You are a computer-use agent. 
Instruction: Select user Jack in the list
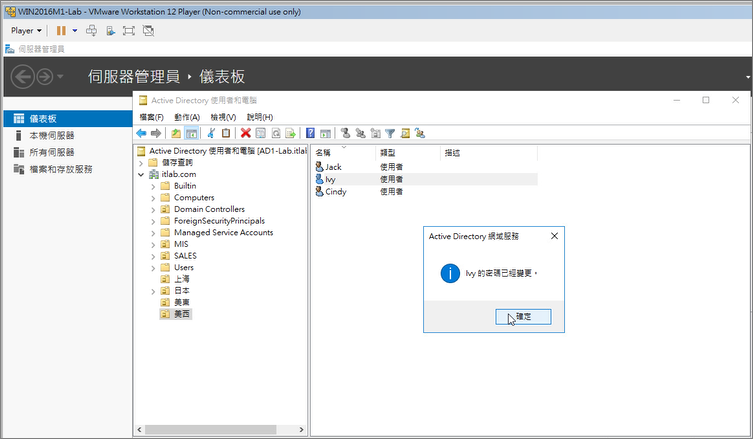[x=328, y=167]
